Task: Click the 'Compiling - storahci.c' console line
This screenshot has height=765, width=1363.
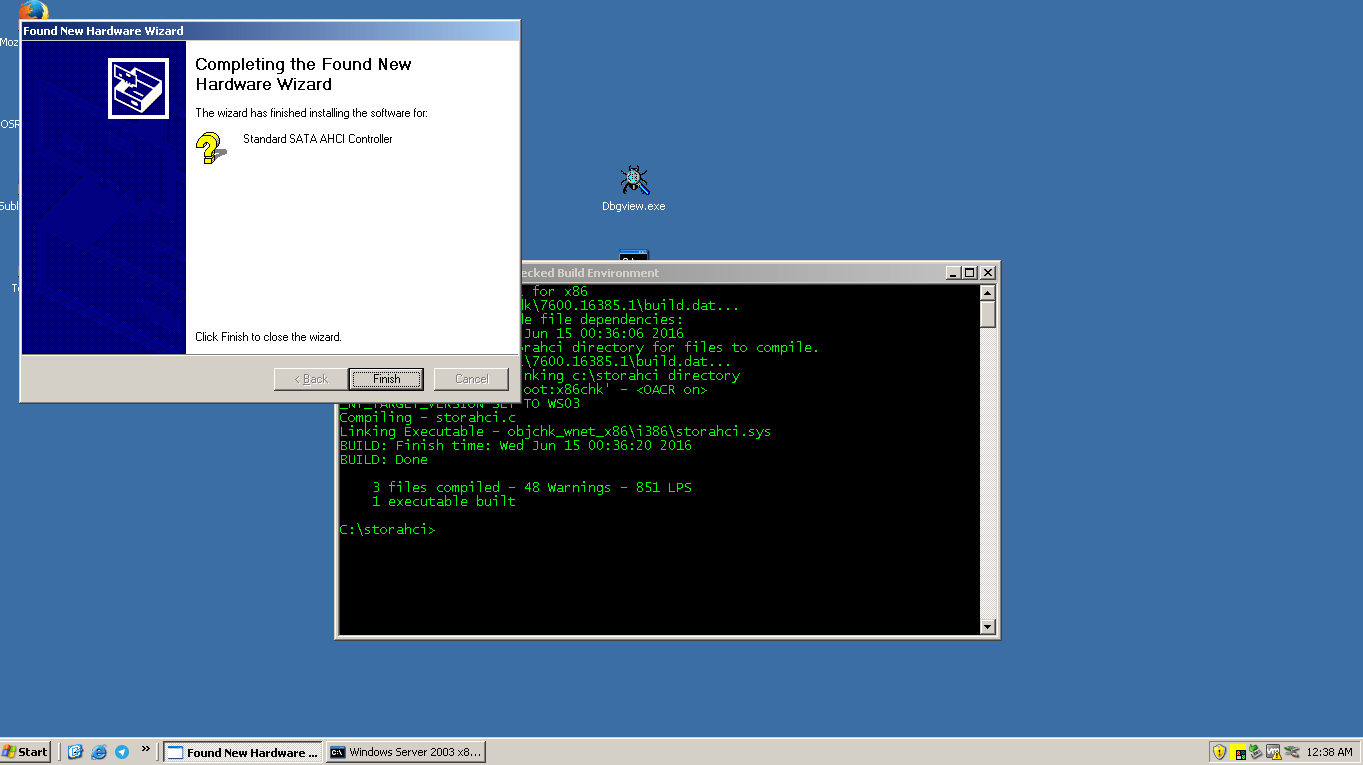Action: (428, 418)
